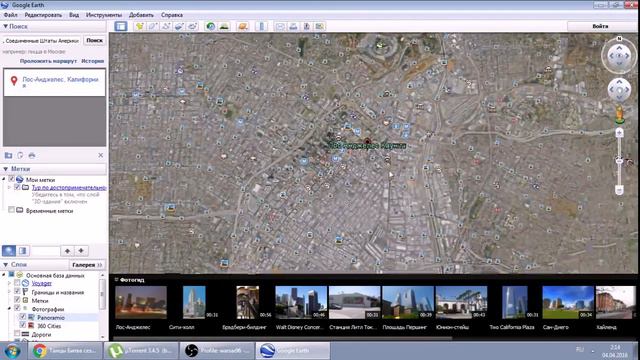Toggle the Мои метки checkbox

tap(11, 179)
